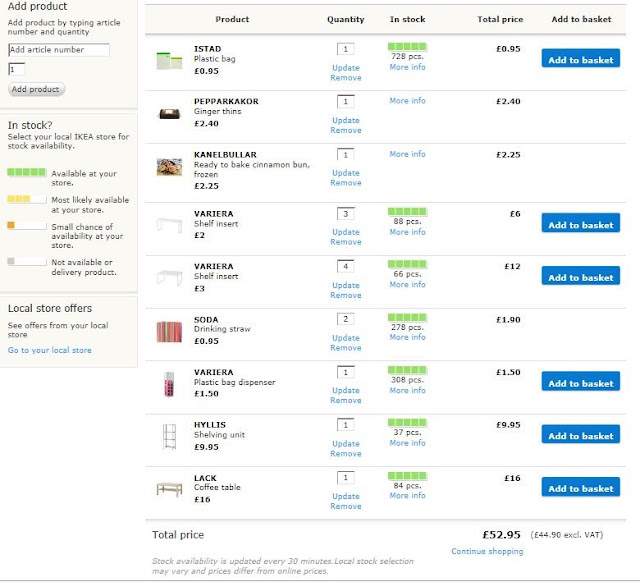Click ISTAD green stock availability bar
640x582 pixels.
407,47
